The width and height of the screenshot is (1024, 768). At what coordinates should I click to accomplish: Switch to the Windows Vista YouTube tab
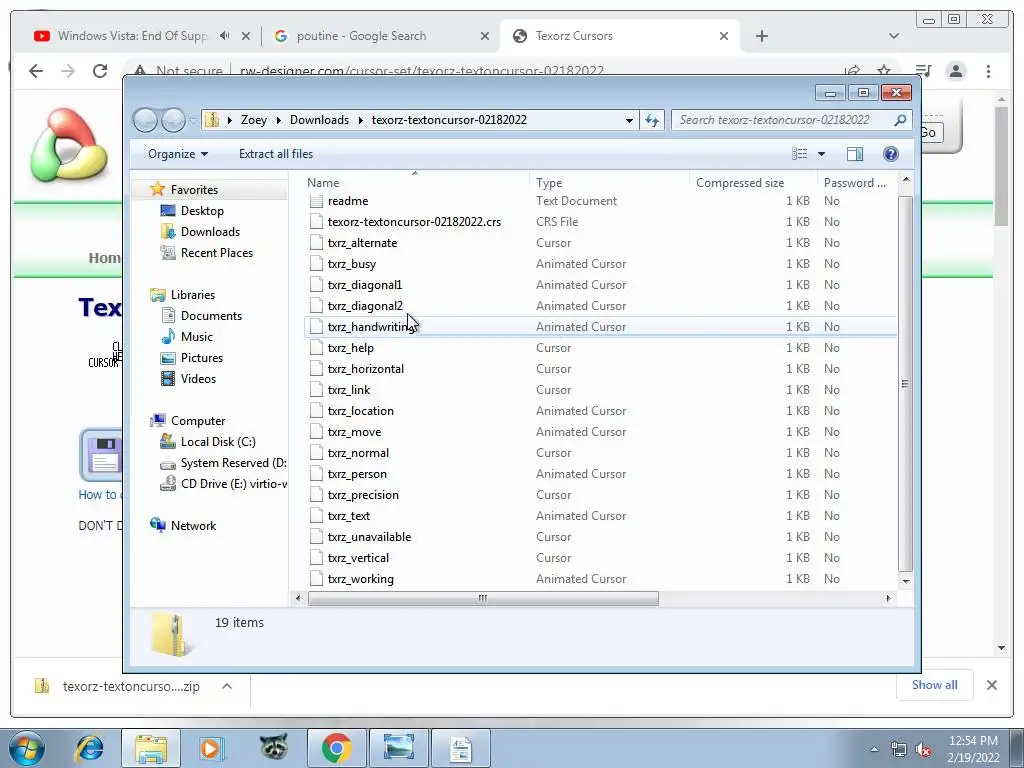coord(133,36)
